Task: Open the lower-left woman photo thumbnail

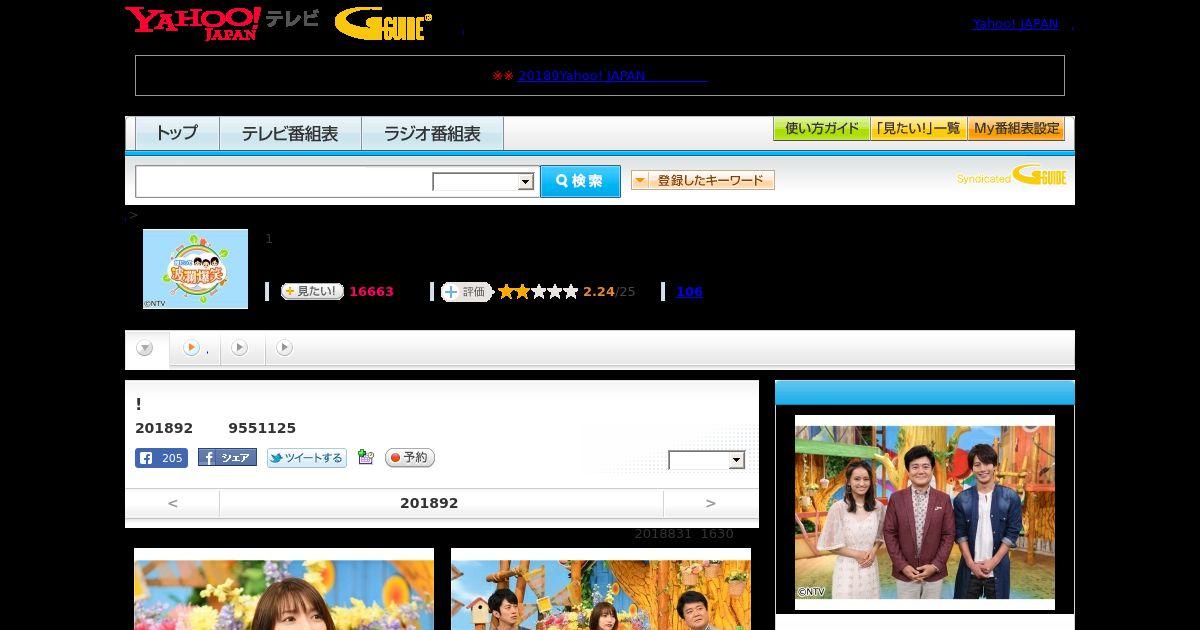Action: [x=284, y=589]
